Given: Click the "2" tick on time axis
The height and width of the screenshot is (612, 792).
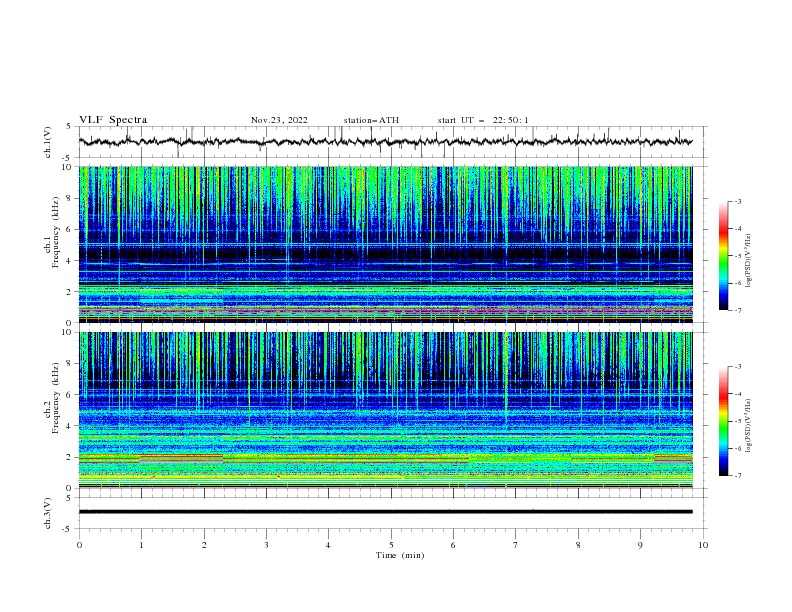Looking at the screenshot, I should pos(204,545).
